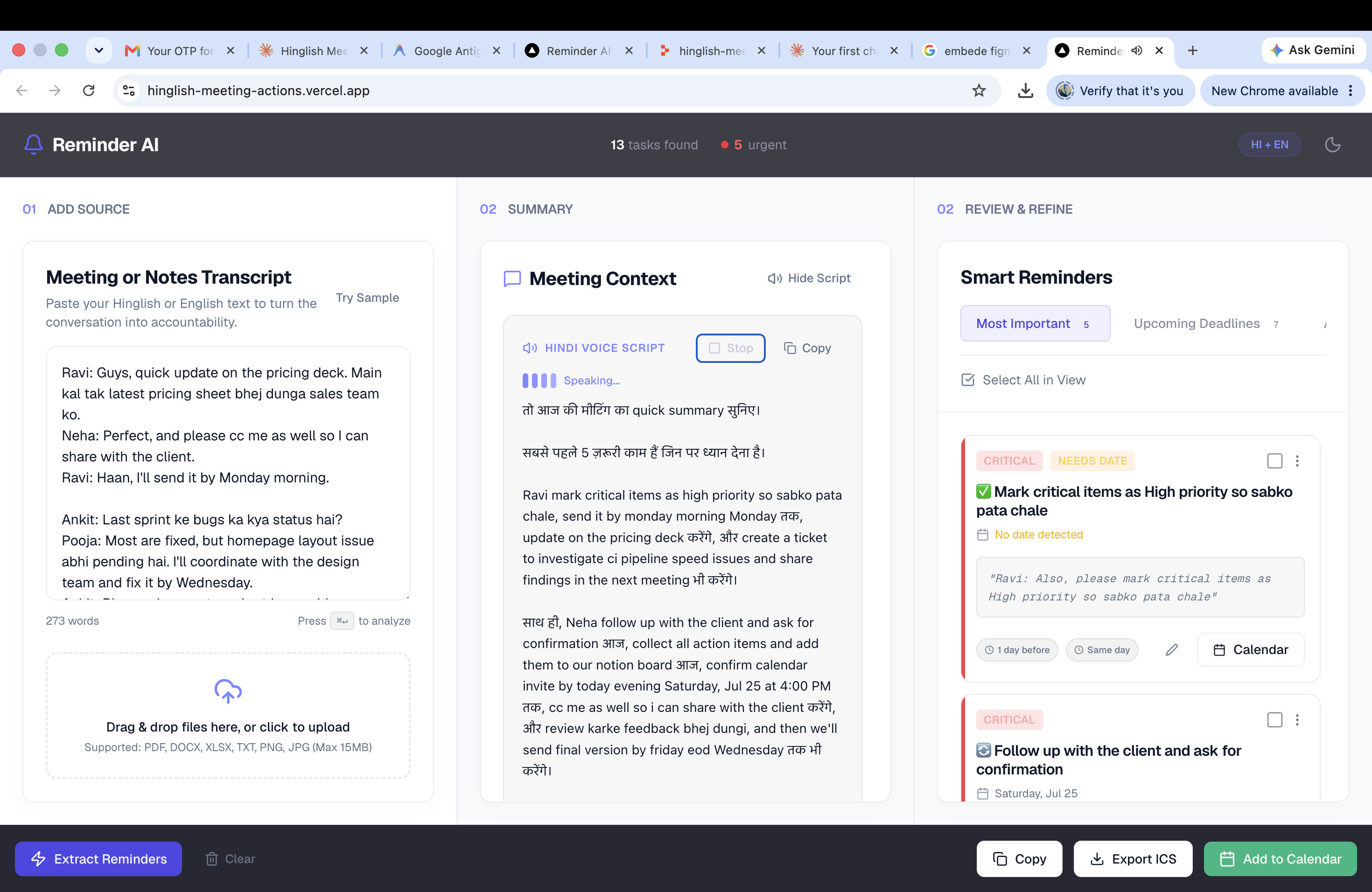Close the Your OTP for tab
Viewport: 1372px width, 892px height.
point(231,51)
